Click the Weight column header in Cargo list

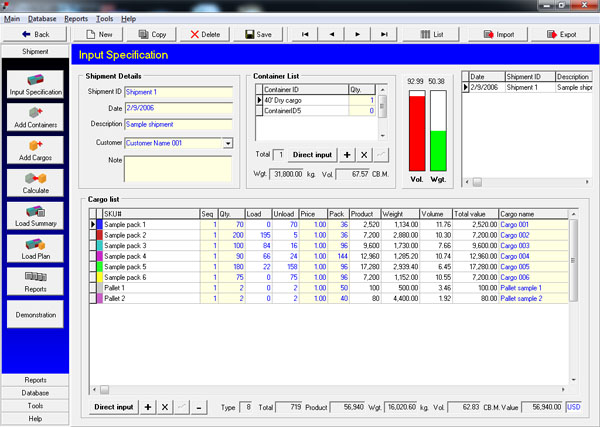coord(400,214)
